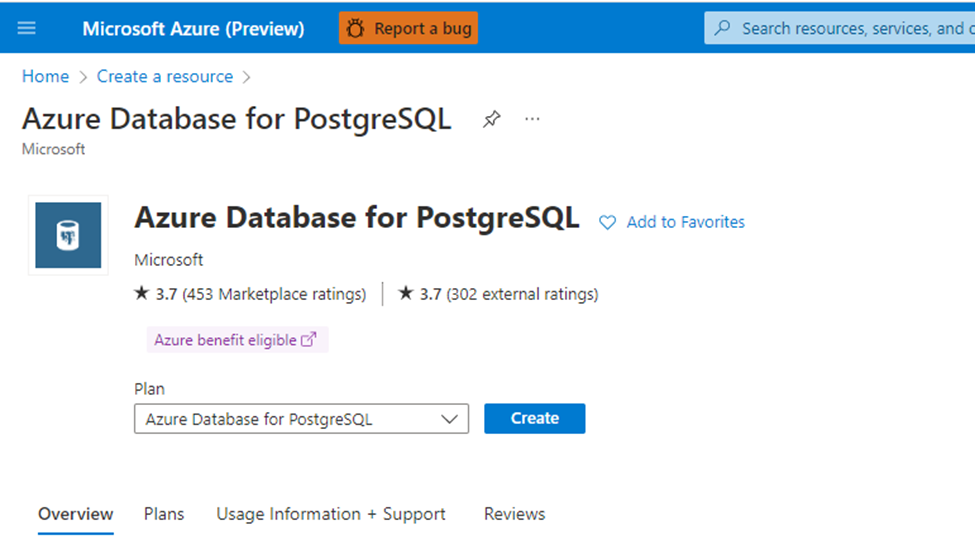This screenshot has width=975, height=559.
Task: Click the bug icon in Report a bug
Action: pos(355,29)
